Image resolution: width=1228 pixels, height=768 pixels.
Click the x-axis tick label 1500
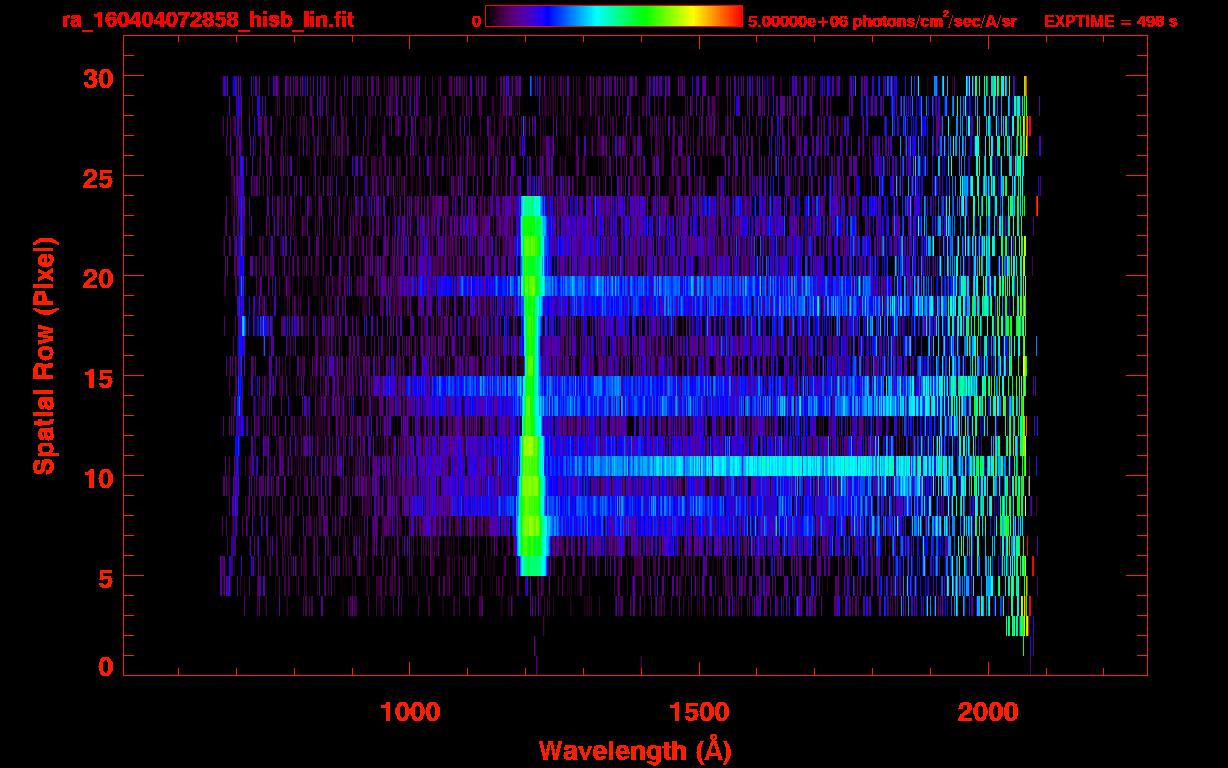click(x=699, y=712)
